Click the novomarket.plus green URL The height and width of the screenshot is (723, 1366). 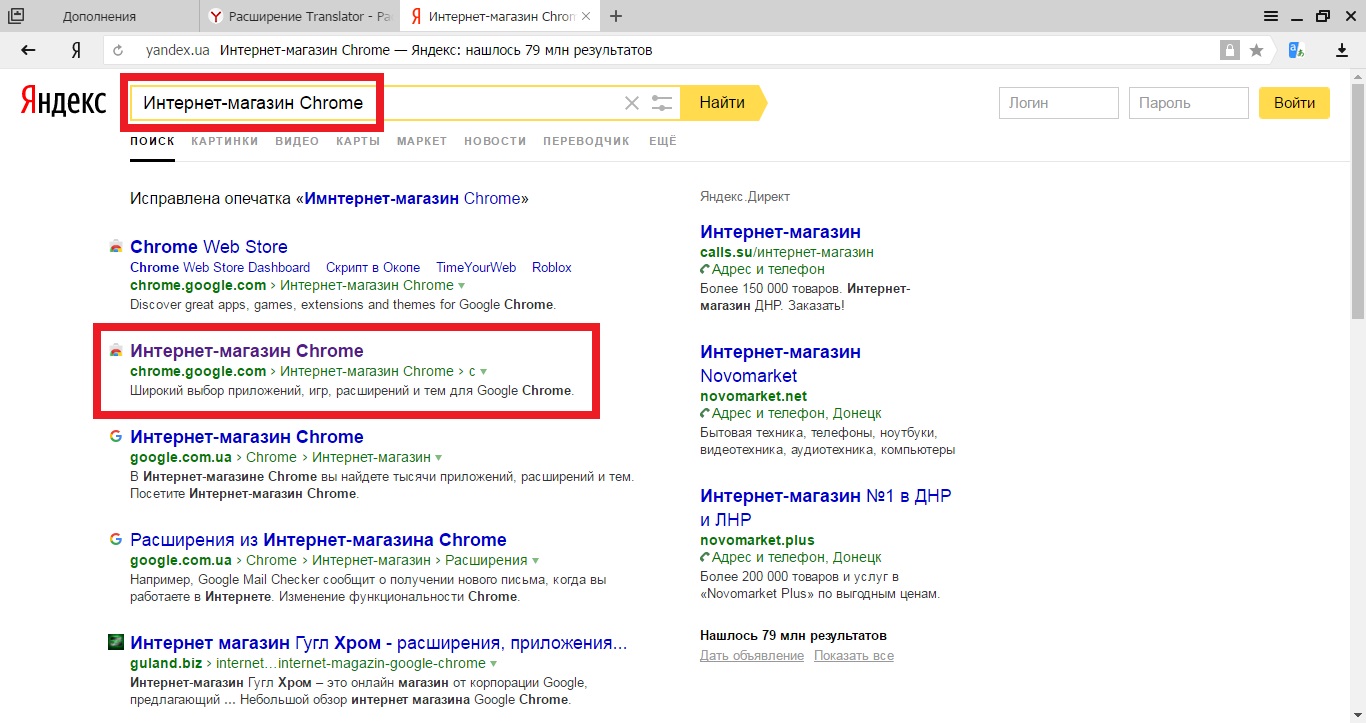tap(758, 540)
